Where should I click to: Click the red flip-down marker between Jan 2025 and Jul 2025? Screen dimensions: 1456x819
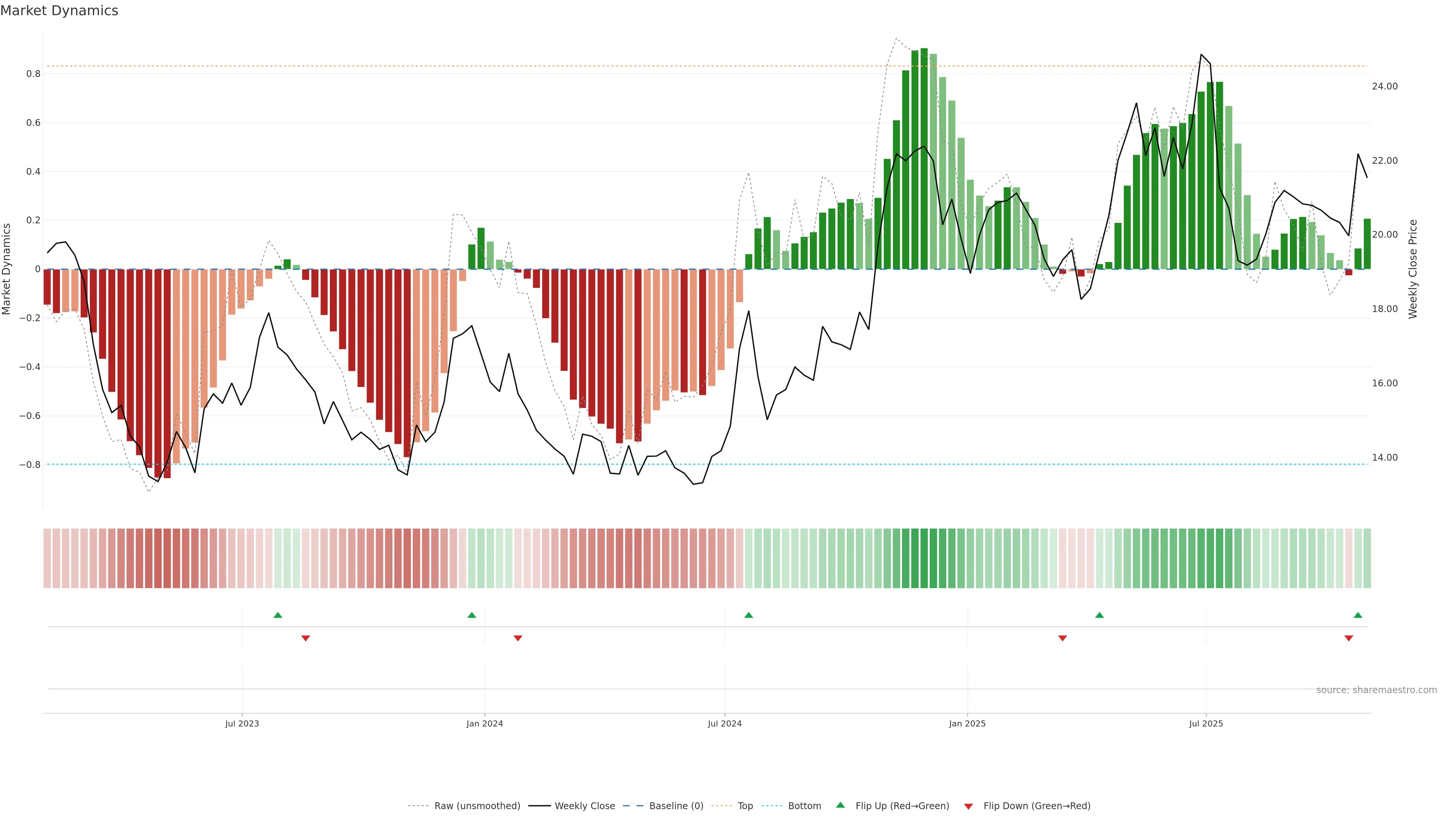click(1062, 638)
